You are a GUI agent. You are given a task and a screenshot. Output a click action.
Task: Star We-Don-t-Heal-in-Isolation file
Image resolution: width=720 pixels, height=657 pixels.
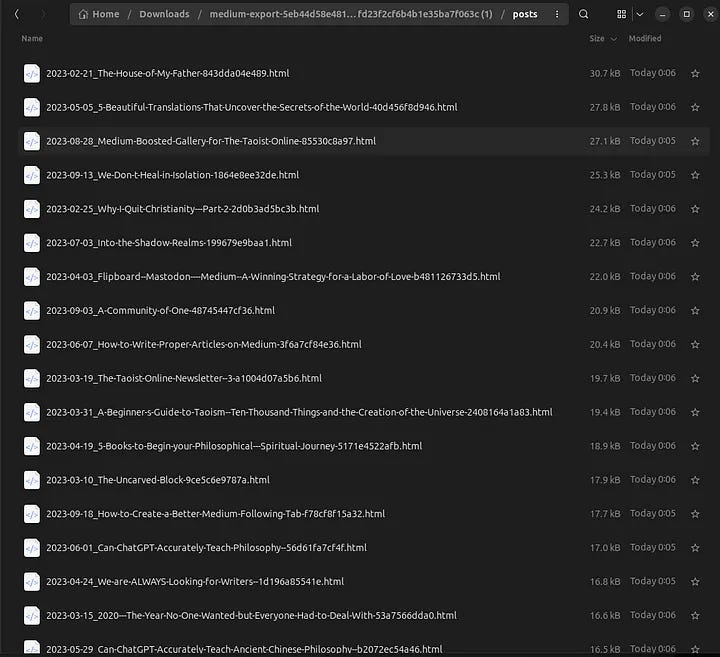click(695, 175)
